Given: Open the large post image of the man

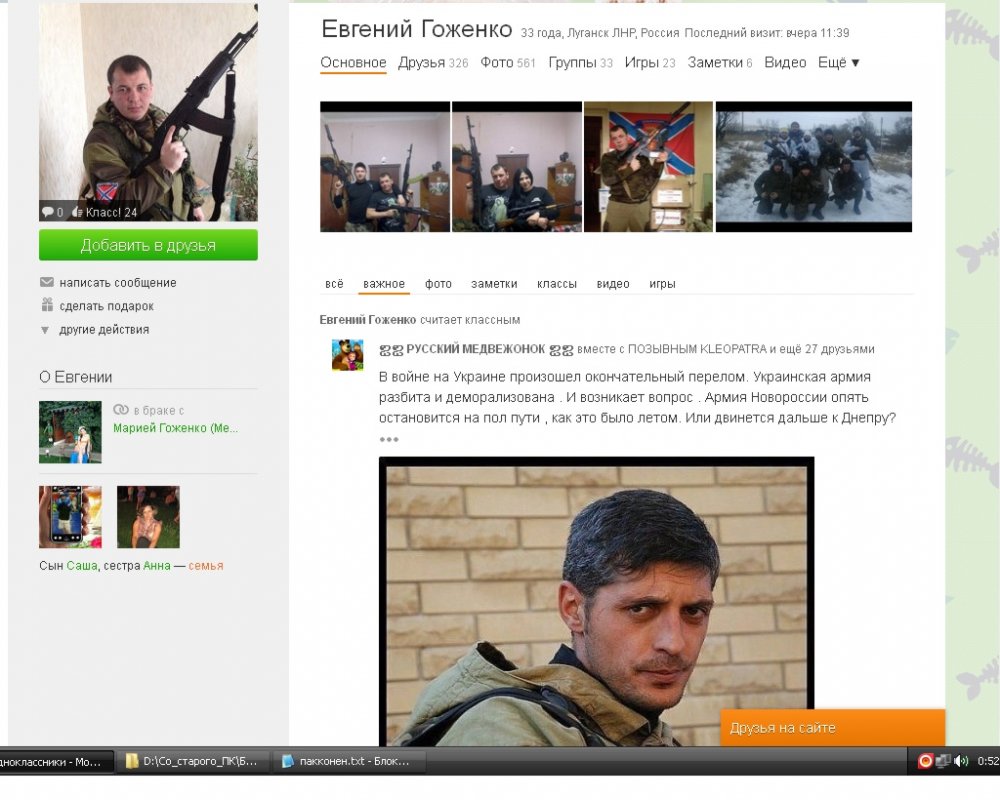Looking at the screenshot, I should (x=596, y=601).
